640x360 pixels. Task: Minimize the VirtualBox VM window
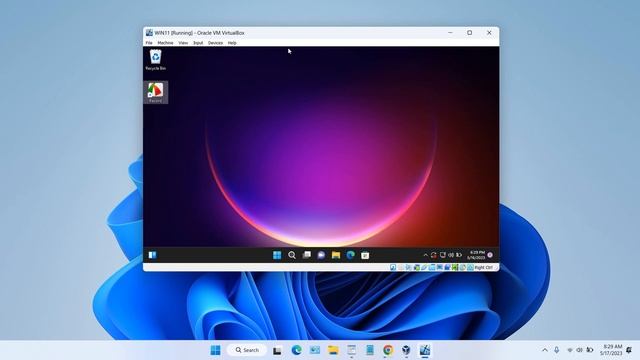[450, 33]
